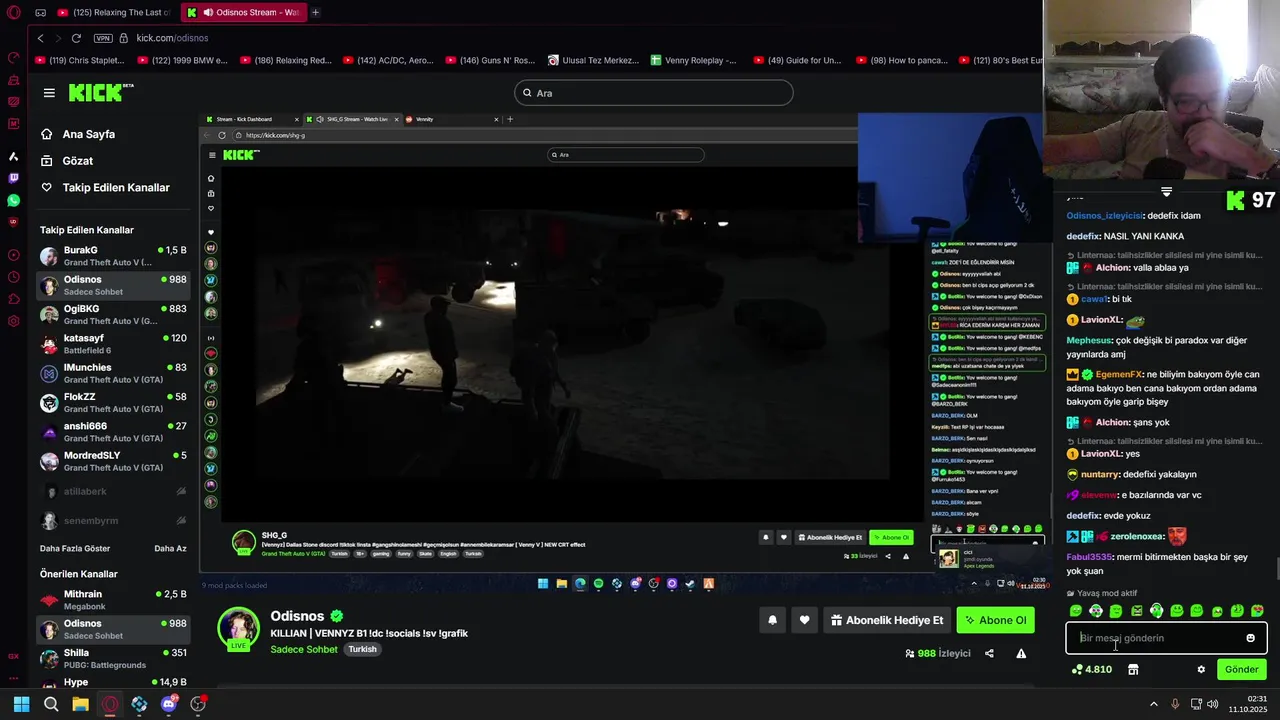Open katasayf Battlefield 6 channel
Screen dimensions: 1280x720
[113, 344]
